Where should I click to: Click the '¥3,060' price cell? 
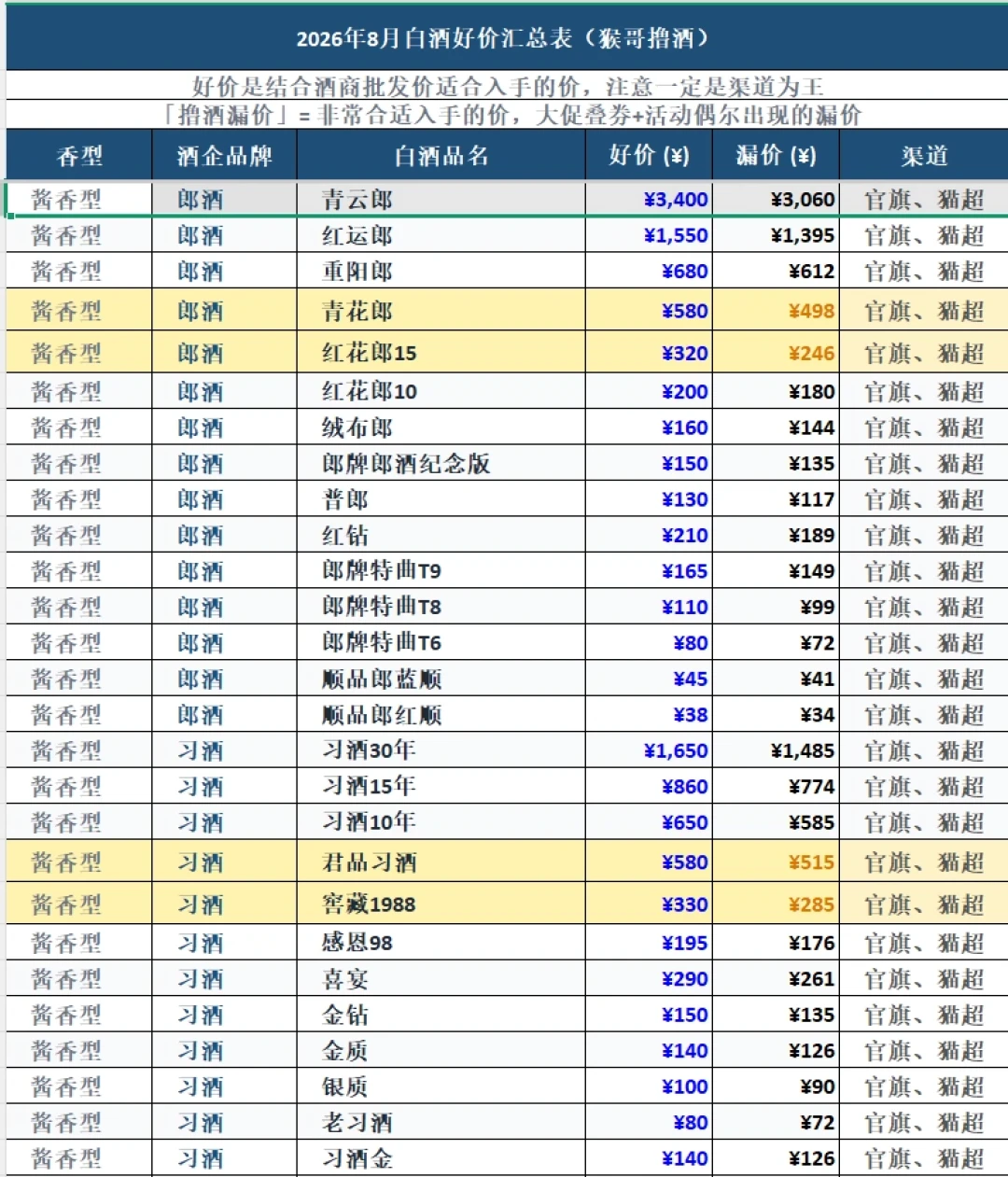(x=776, y=199)
